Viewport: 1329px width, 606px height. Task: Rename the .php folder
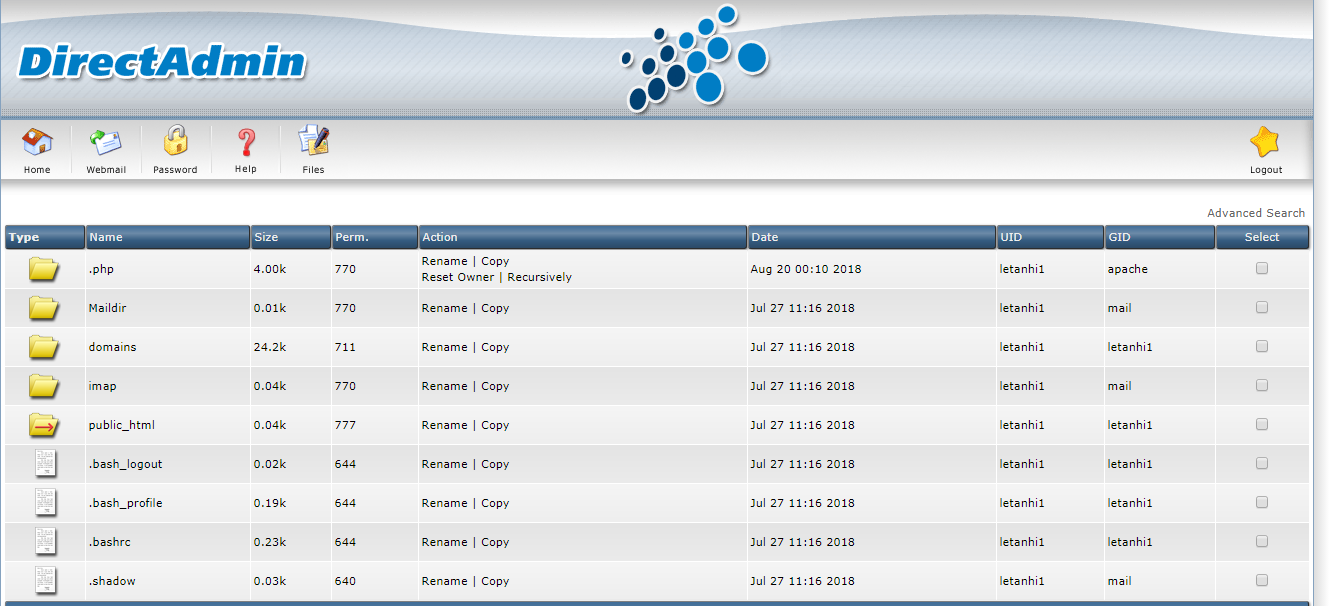pos(444,260)
